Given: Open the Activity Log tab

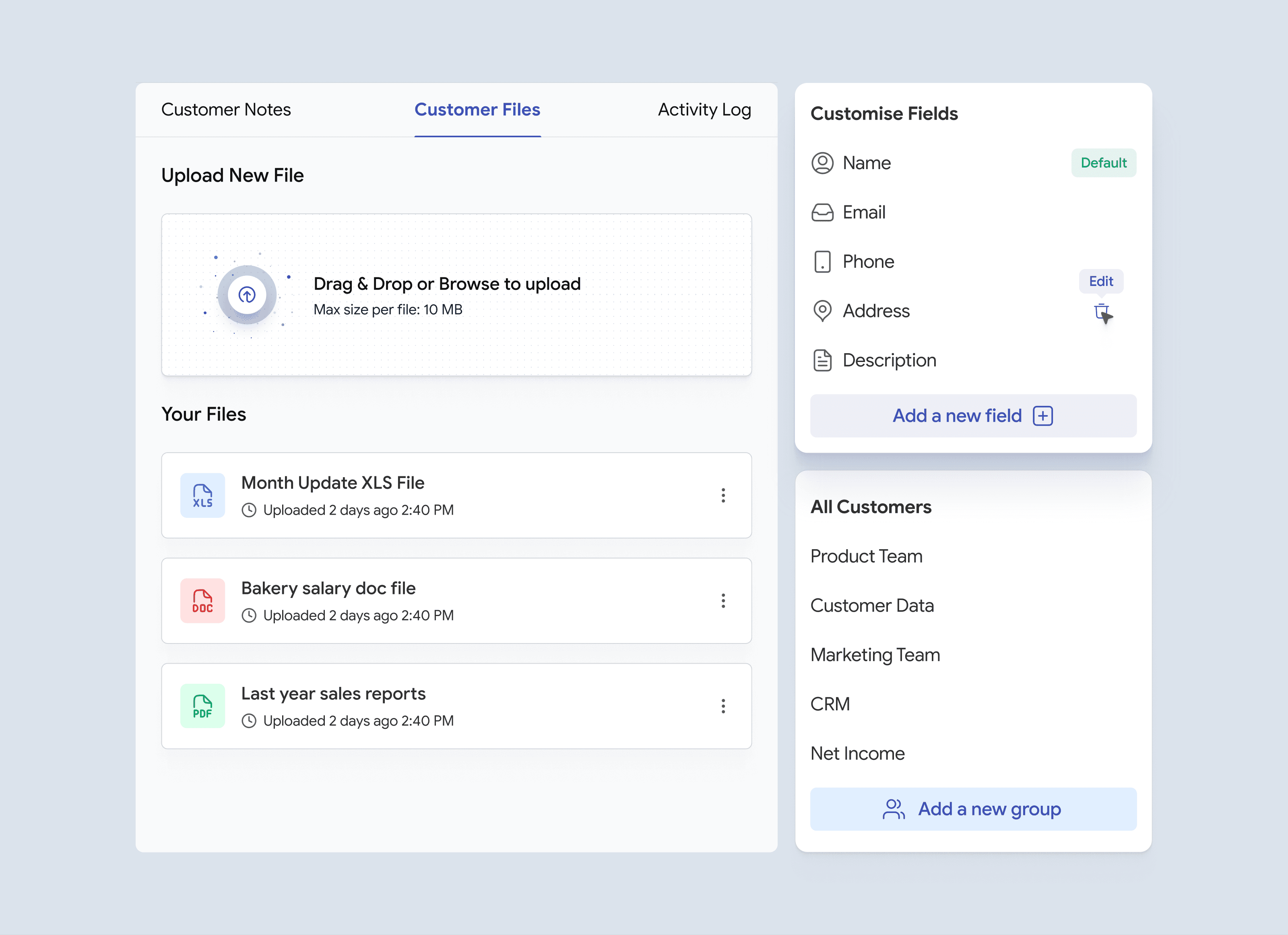Looking at the screenshot, I should 704,110.
